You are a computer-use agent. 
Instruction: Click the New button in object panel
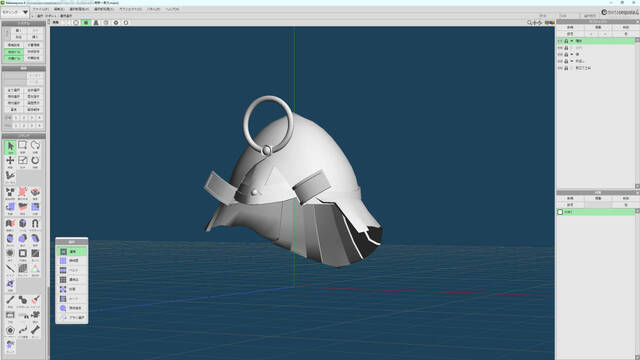click(570, 27)
